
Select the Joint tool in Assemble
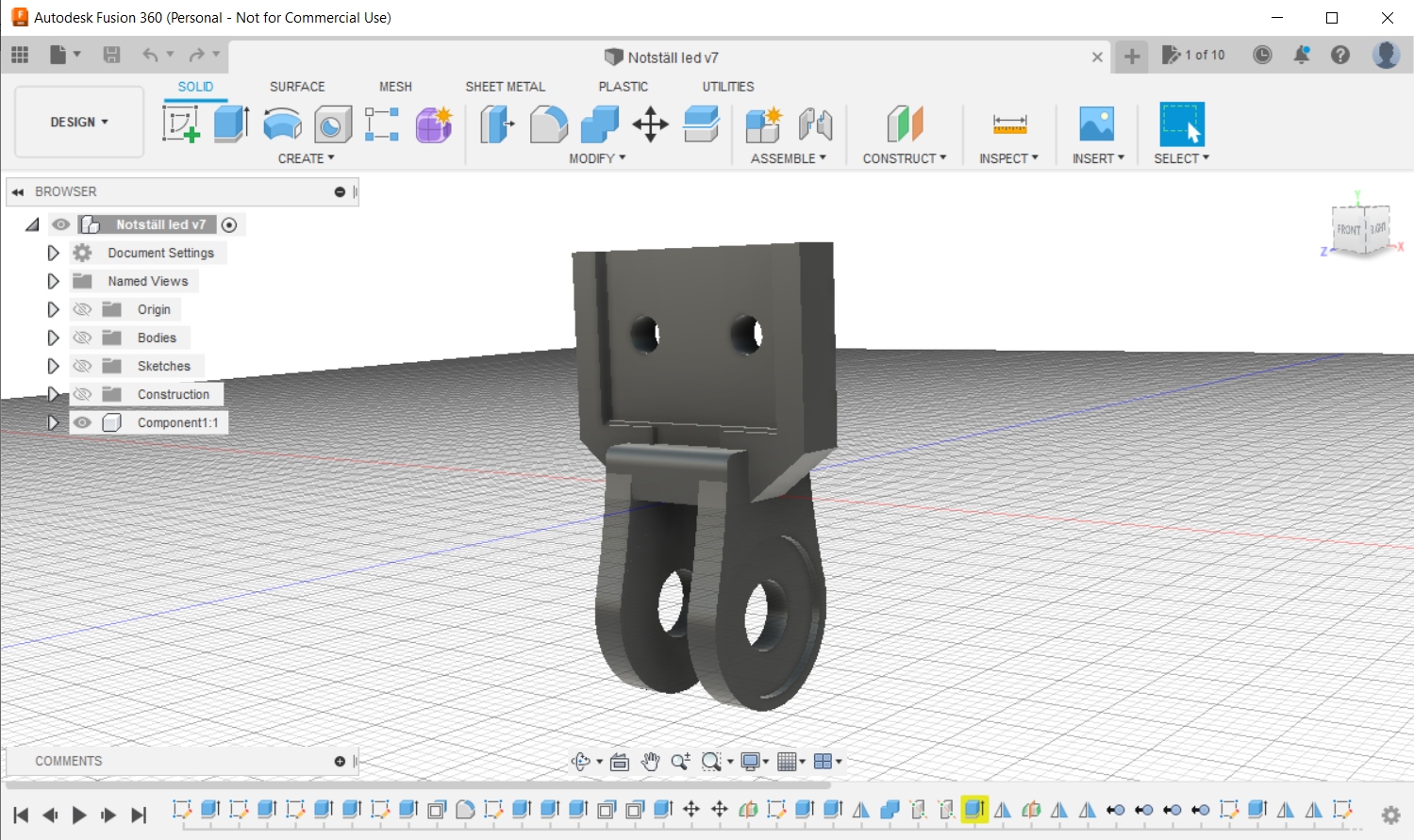click(815, 124)
